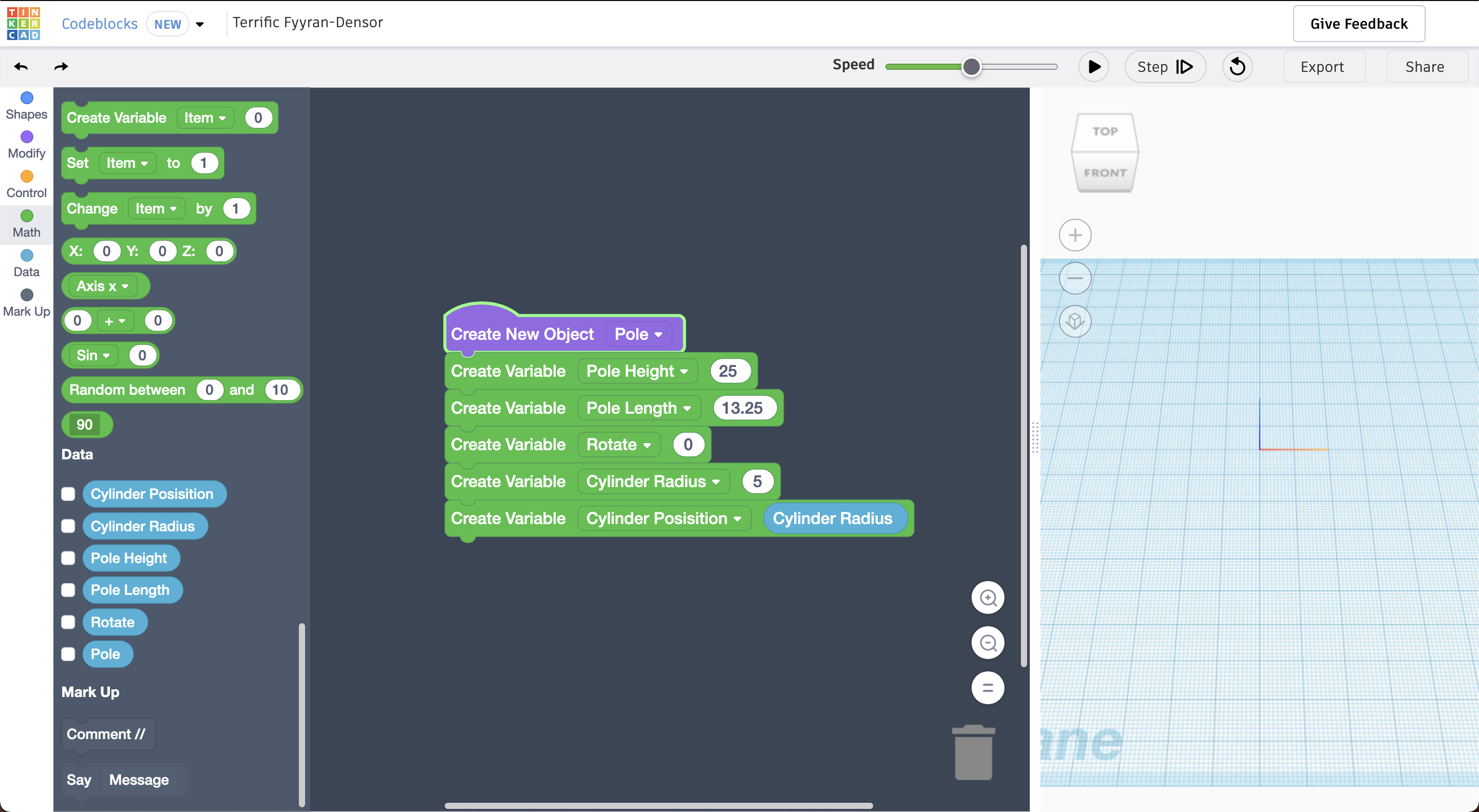Click the Speed slider handle

(972, 67)
